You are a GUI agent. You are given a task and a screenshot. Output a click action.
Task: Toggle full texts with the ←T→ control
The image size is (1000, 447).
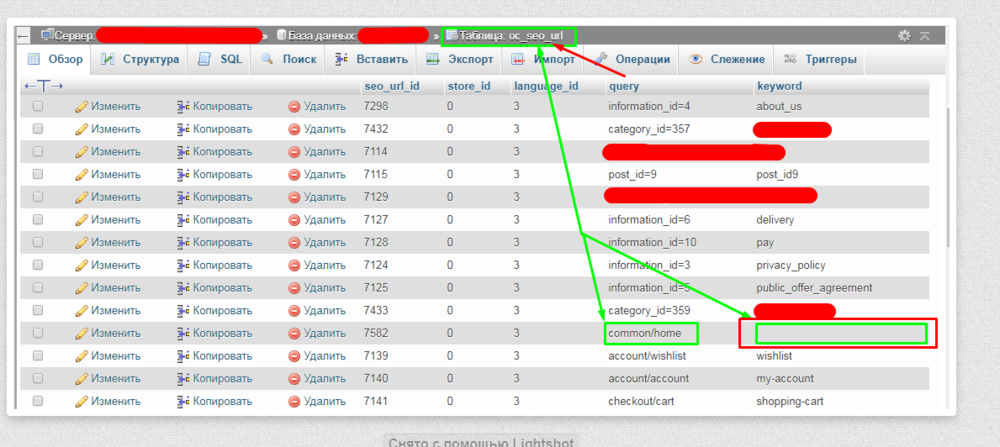point(43,86)
